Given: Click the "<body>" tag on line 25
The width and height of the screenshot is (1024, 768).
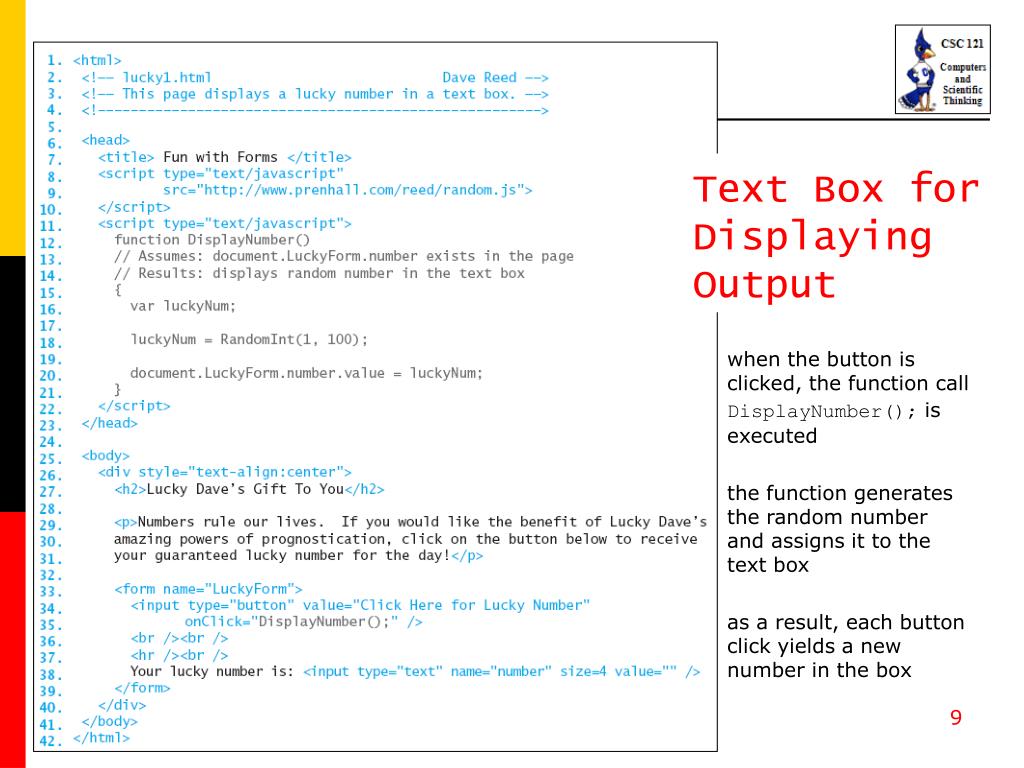Looking at the screenshot, I should [106, 456].
